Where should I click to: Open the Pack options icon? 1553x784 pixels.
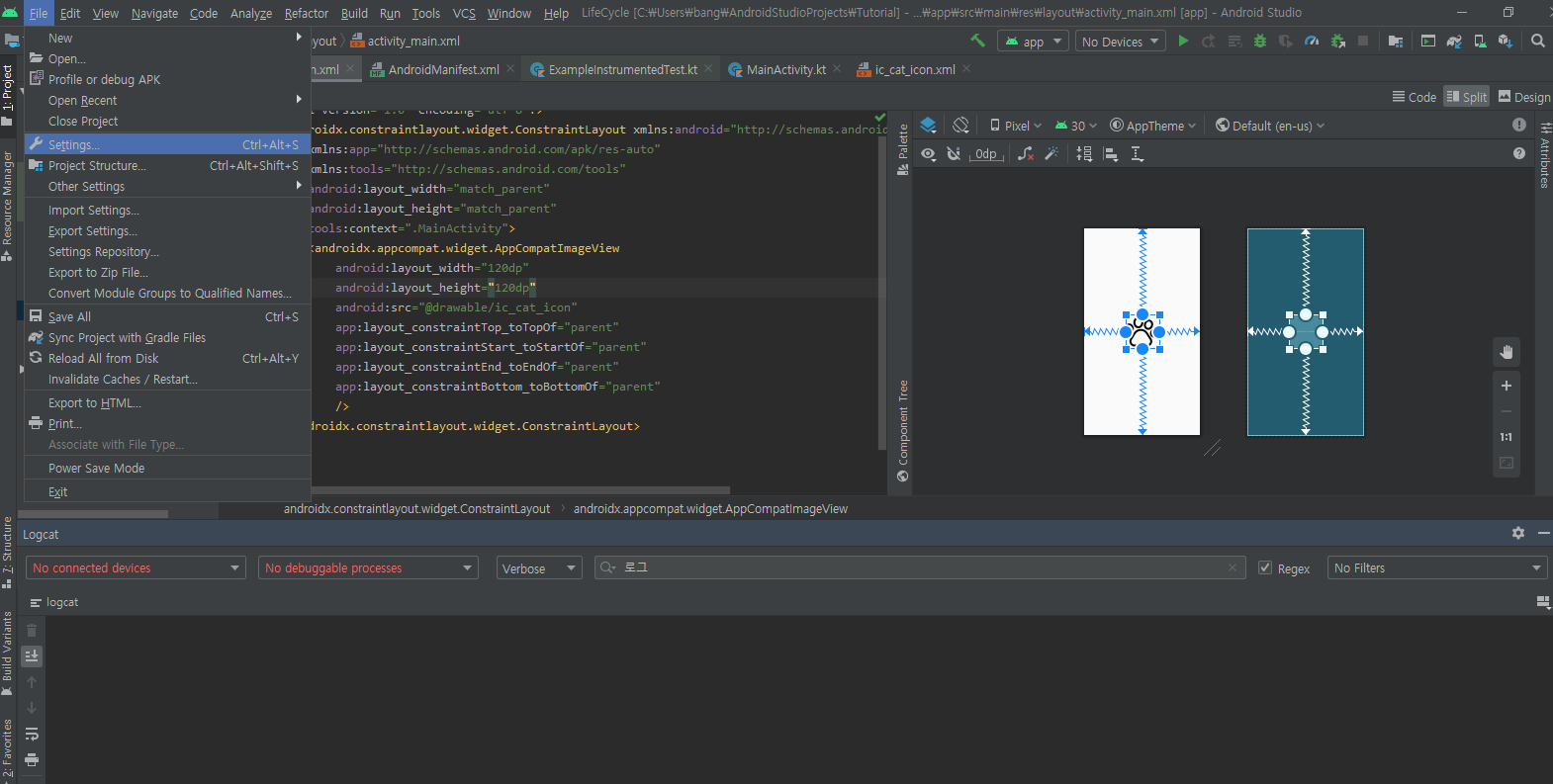(x=1084, y=153)
